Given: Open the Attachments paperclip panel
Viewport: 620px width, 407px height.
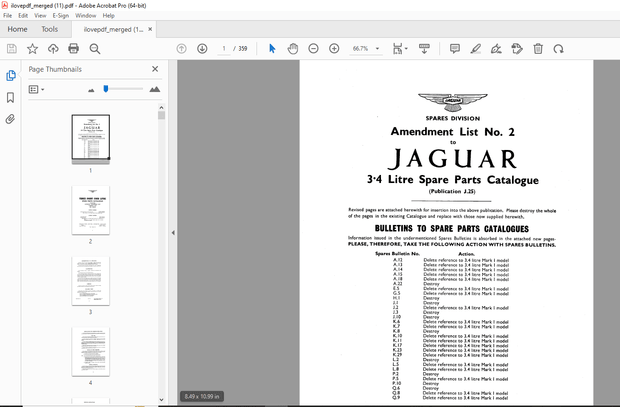Looking at the screenshot, I should pyautogui.click(x=10, y=119).
